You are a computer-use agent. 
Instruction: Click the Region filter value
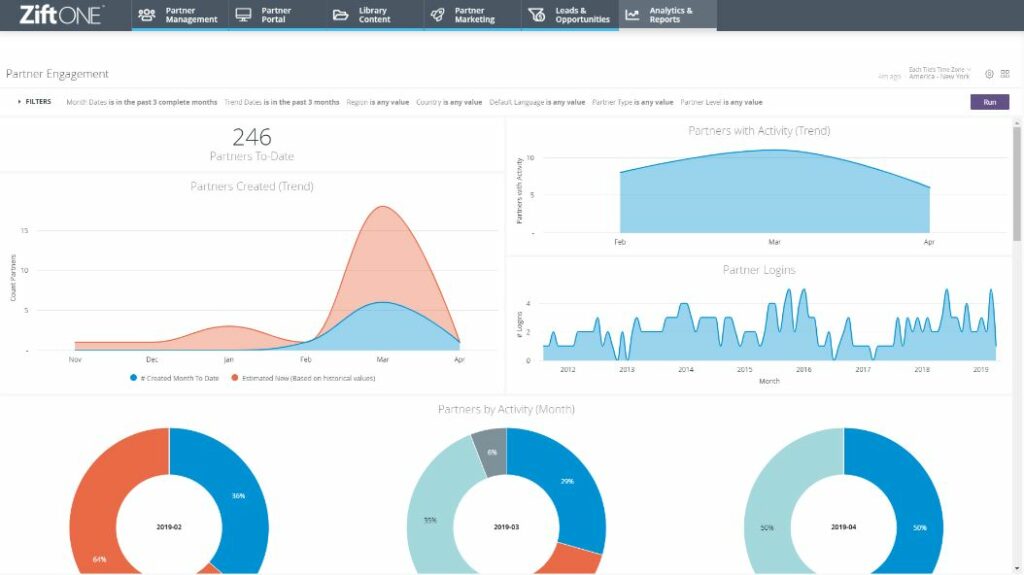click(377, 102)
